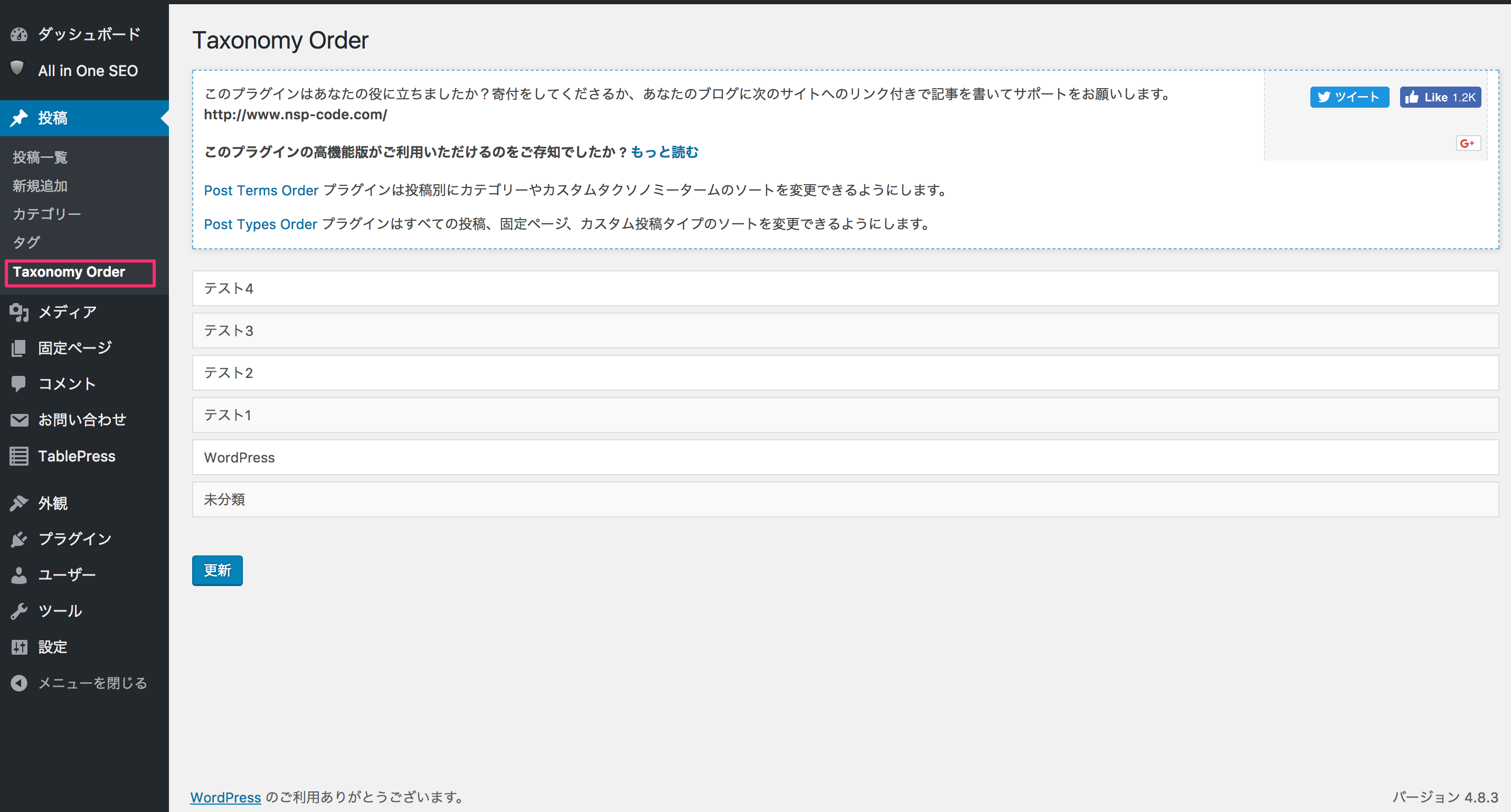Open the お問い合わせ menu

(84, 420)
